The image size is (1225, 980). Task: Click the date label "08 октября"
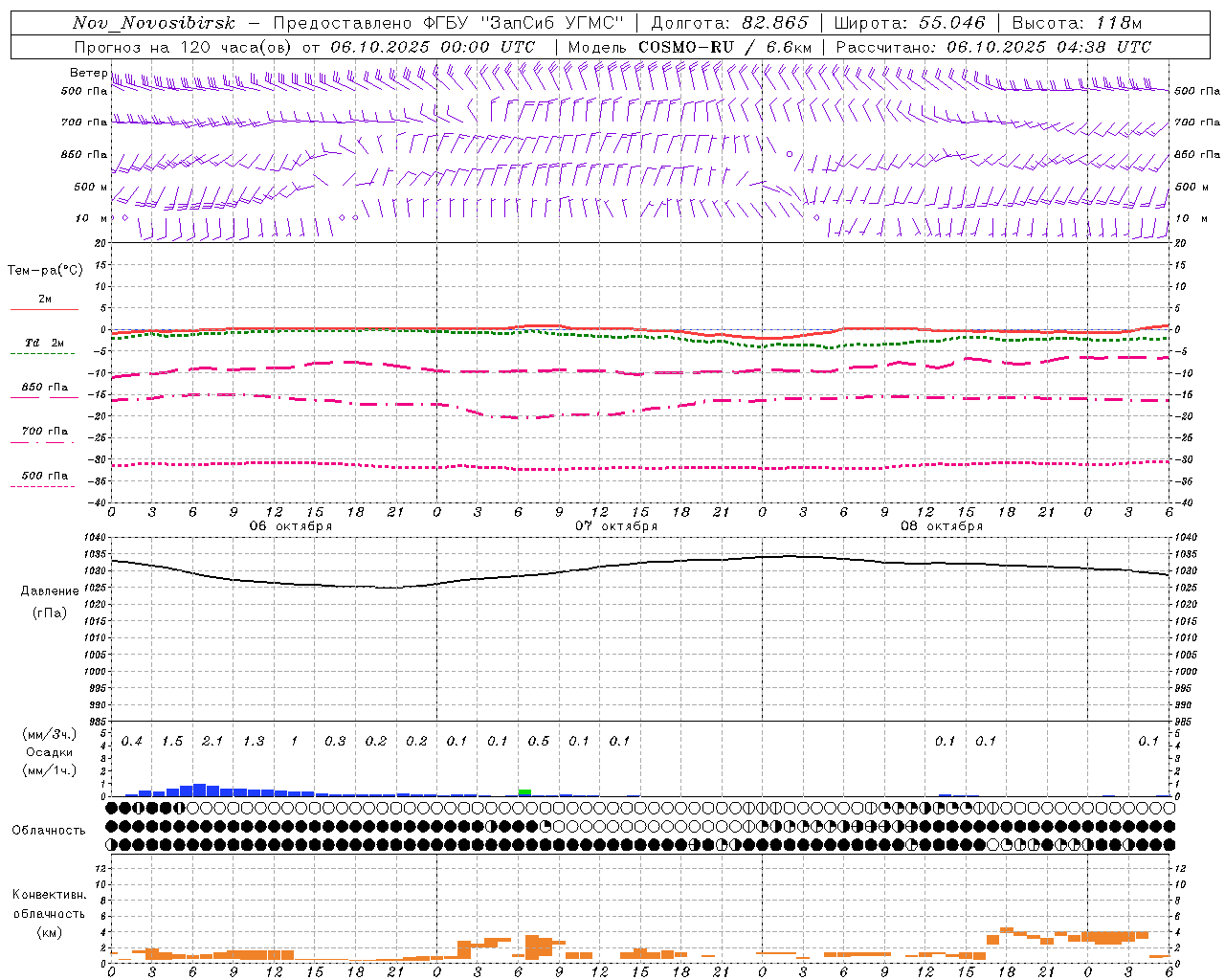(942, 526)
